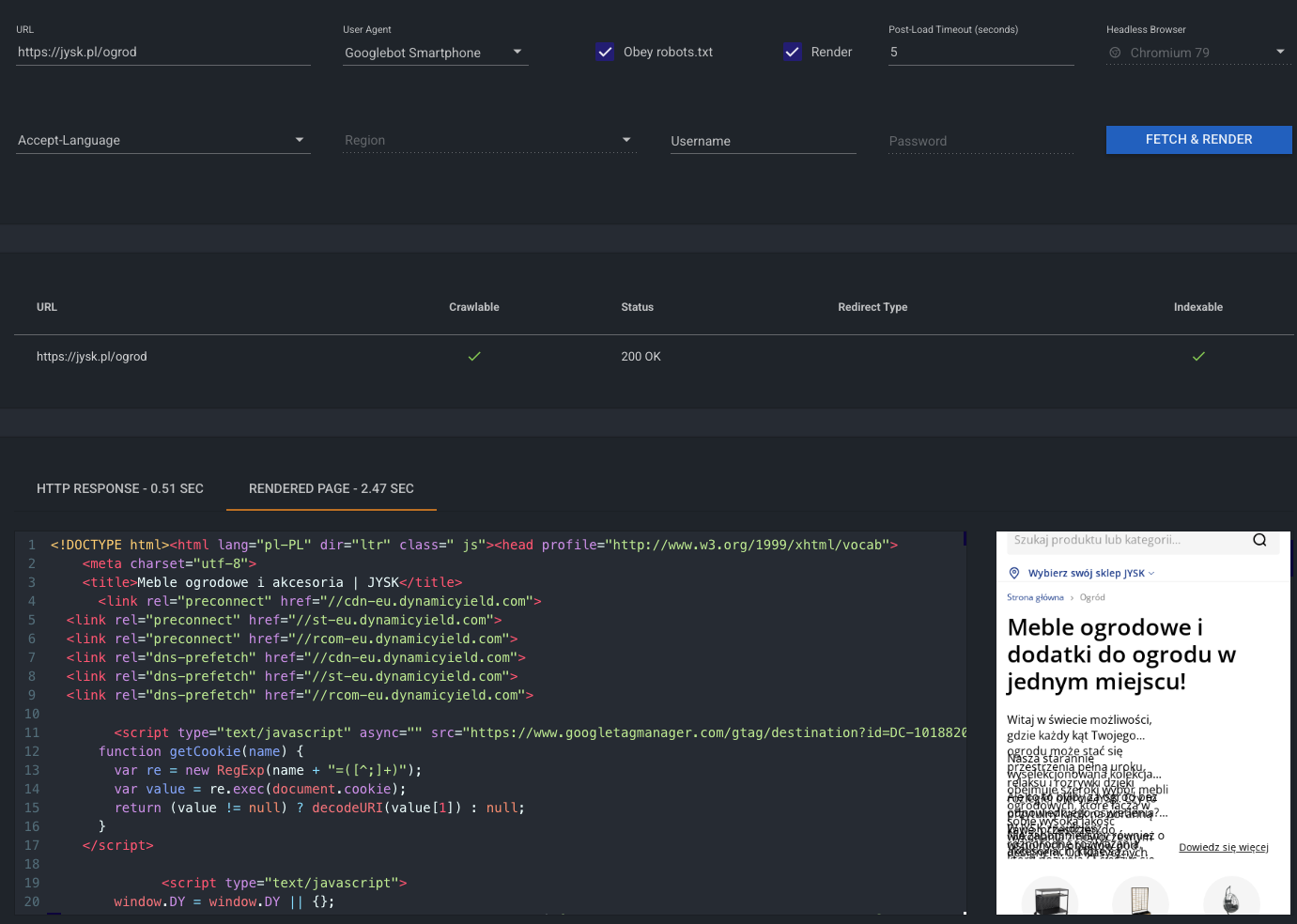Click the search magnifier icon in the JYSK preview
The width and height of the screenshot is (1297, 924).
pyautogui.click(x=1259, y=540)
